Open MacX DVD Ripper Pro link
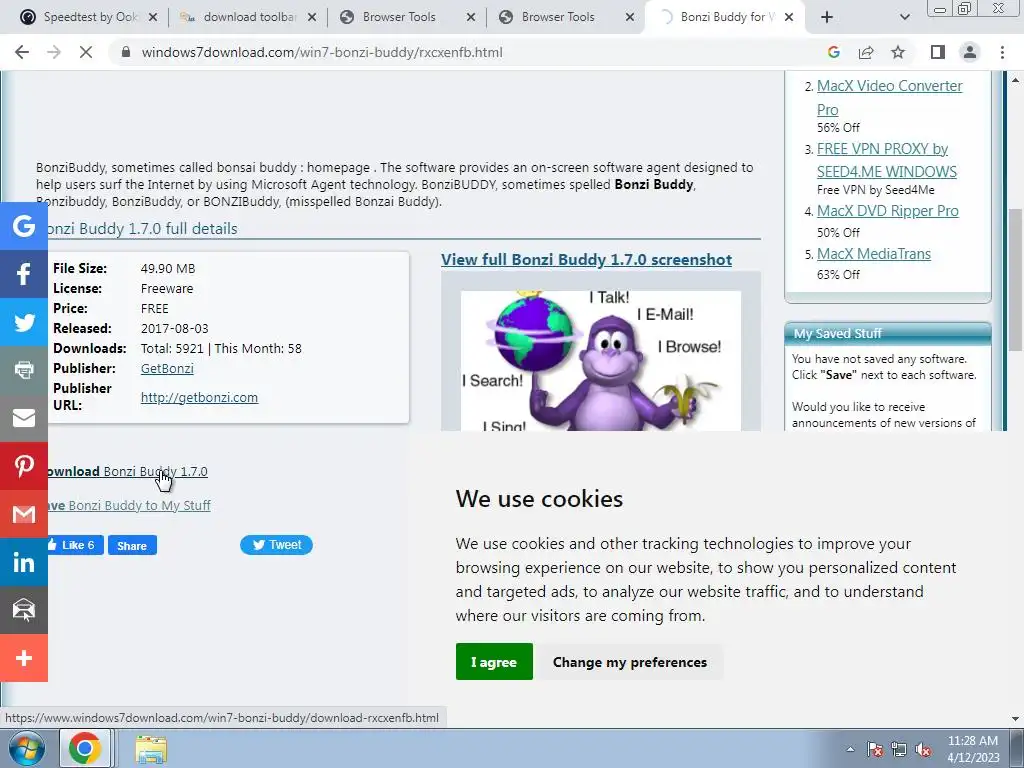 click(888, 211)
